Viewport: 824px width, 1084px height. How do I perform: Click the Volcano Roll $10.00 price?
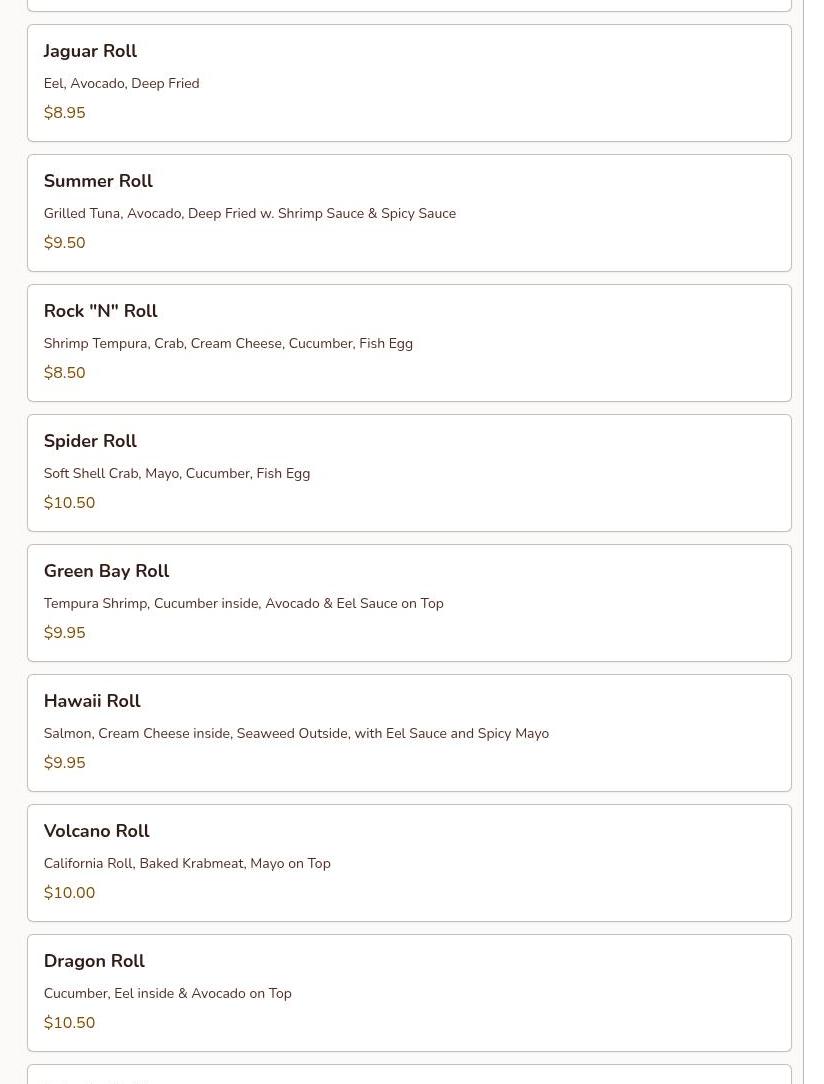[x=69, y=893]
